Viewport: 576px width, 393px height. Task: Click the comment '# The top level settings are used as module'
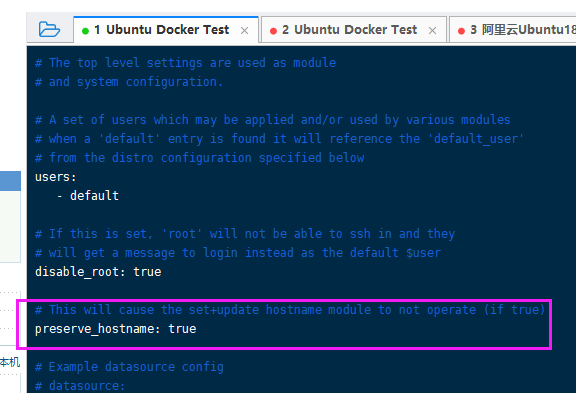185,63
